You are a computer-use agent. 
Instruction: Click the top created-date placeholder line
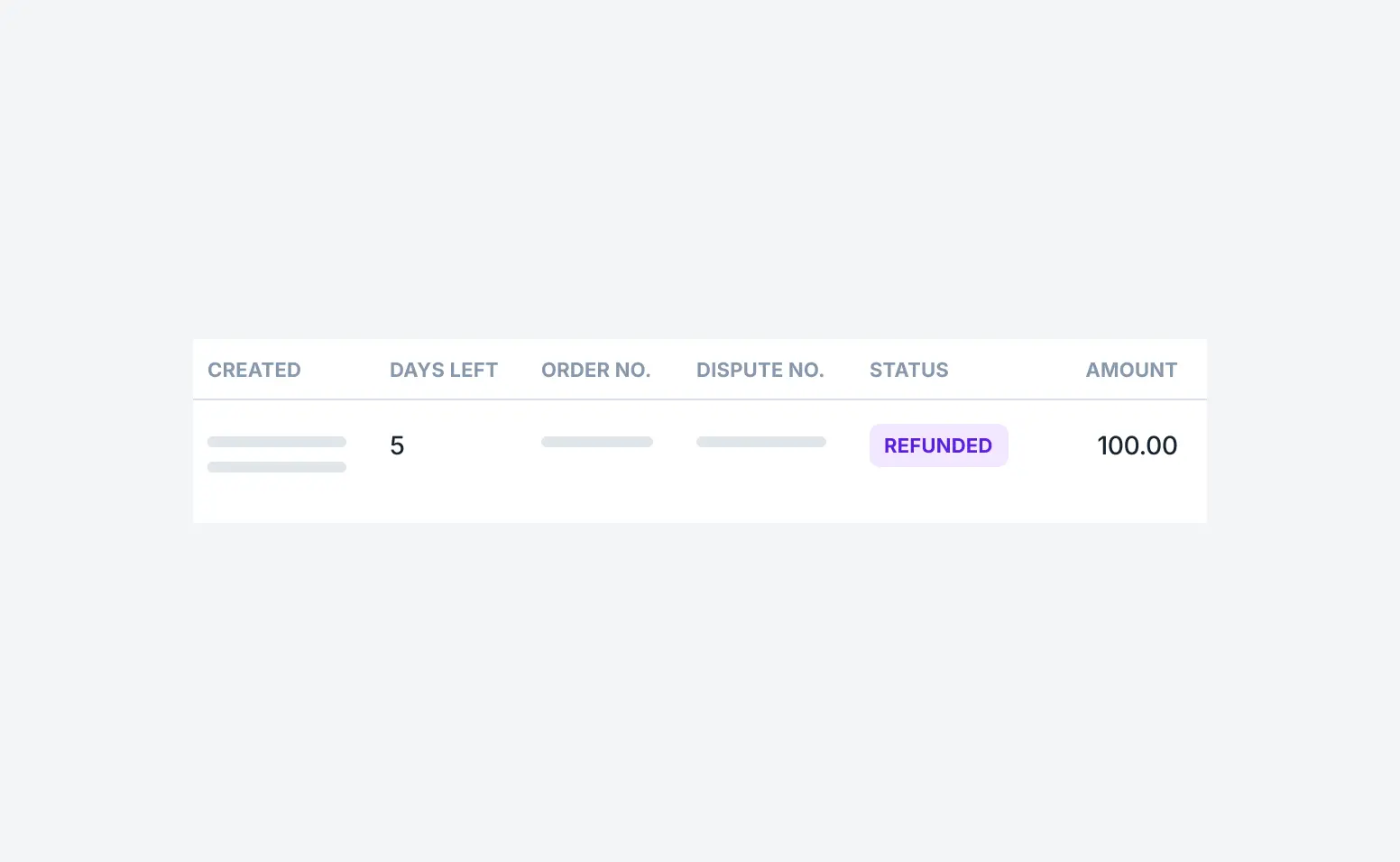click(276, 442)
